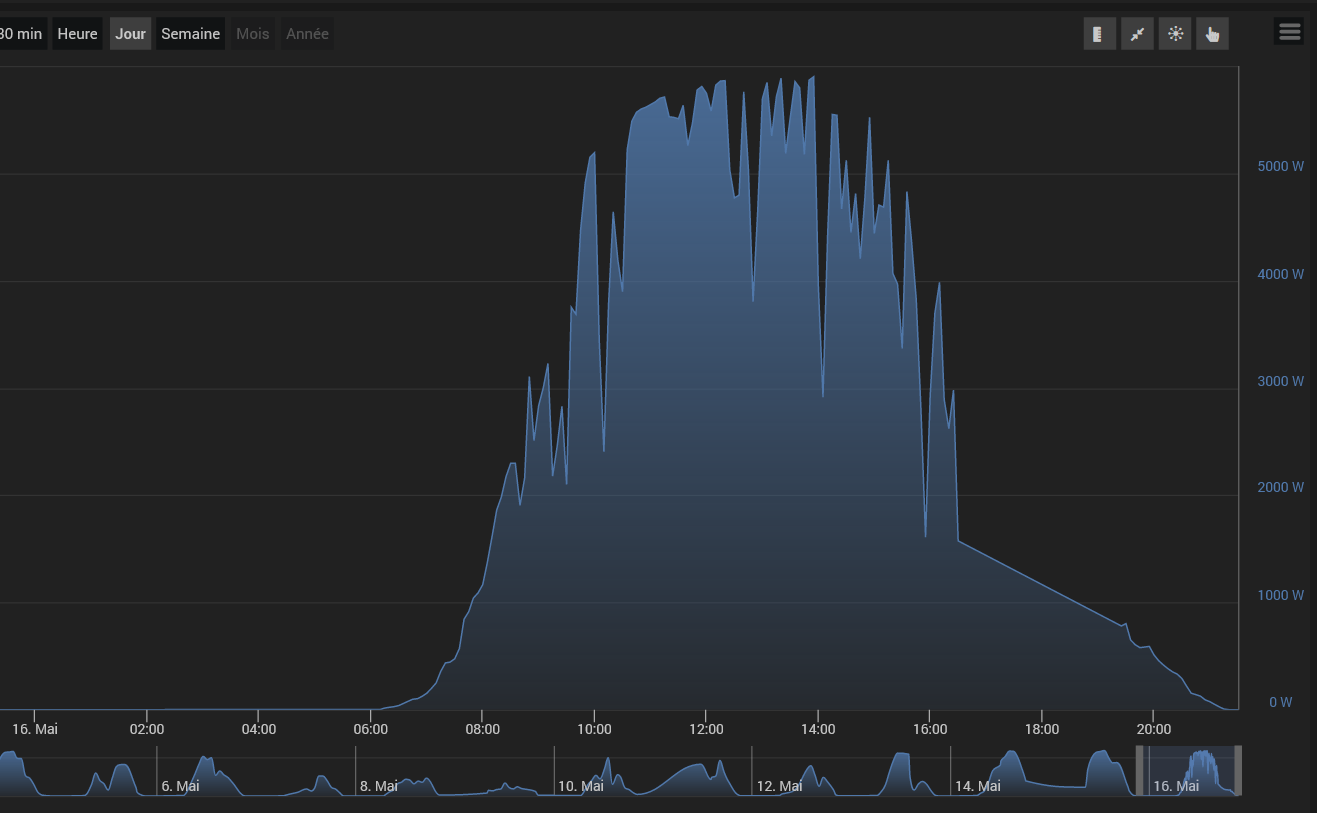Click the navigator's right range handle
Image resolution: width=1317 pixels, height=813 pixels.
coord(1238,771)
